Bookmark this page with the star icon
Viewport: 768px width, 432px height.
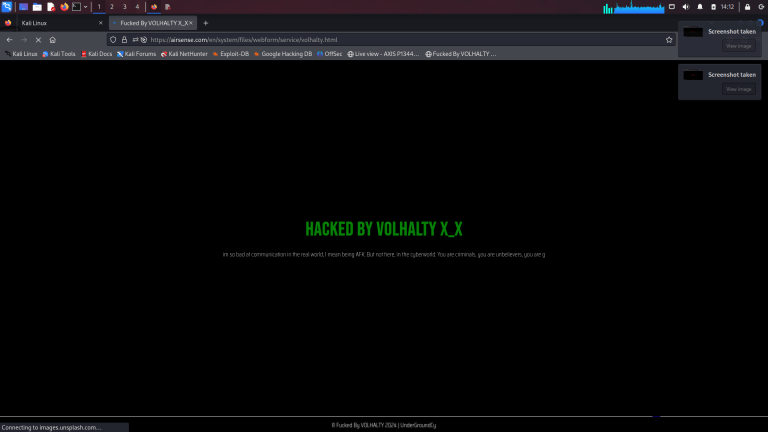click(x=669, y=40)
